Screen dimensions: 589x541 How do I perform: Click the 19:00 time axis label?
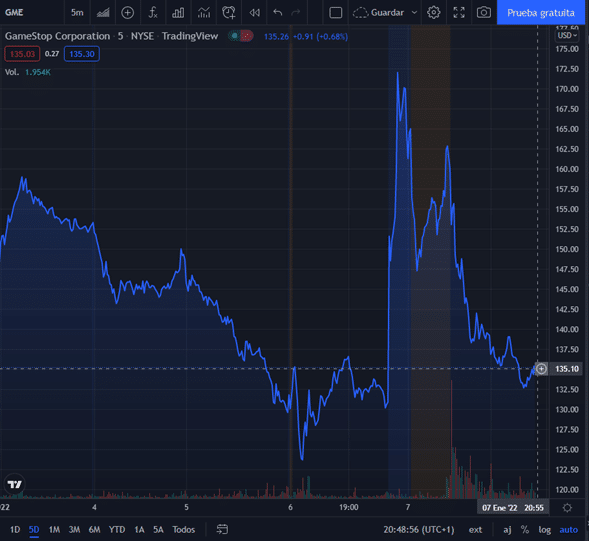[x=349, y=507]
